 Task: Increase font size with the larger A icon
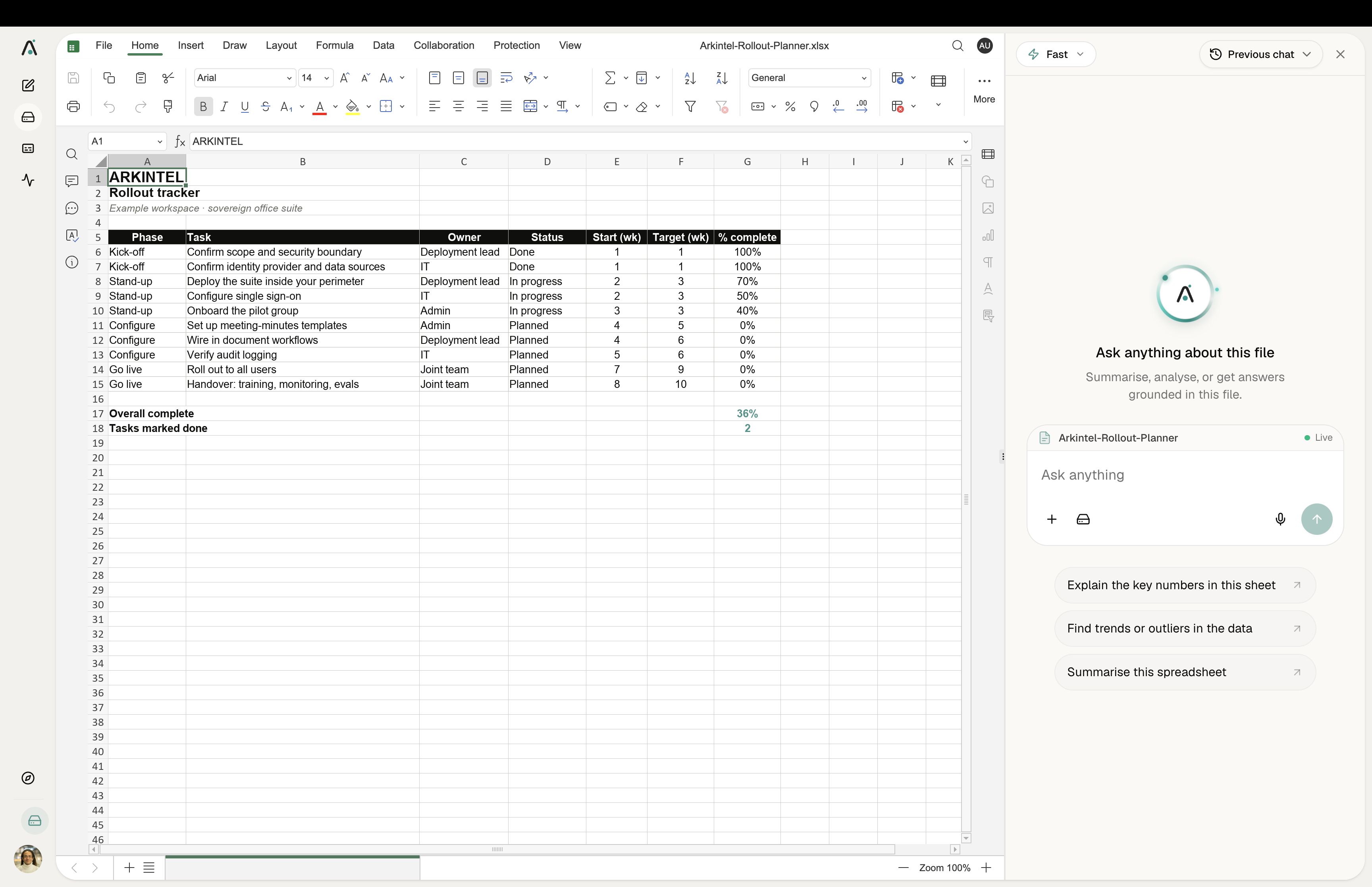coord(344,78)
